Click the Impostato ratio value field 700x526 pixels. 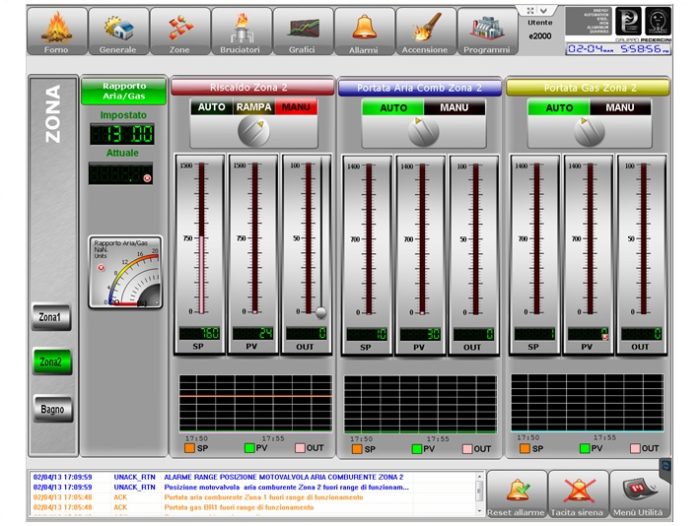[x=122, y=134]
